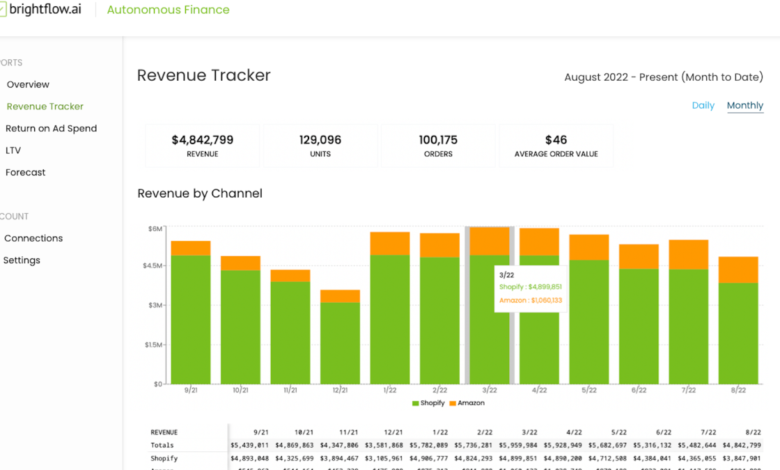Viewport: 780px width, 470px height.
Task: Click the $4.5M y-axis label
Action: [x=153, y=266]
